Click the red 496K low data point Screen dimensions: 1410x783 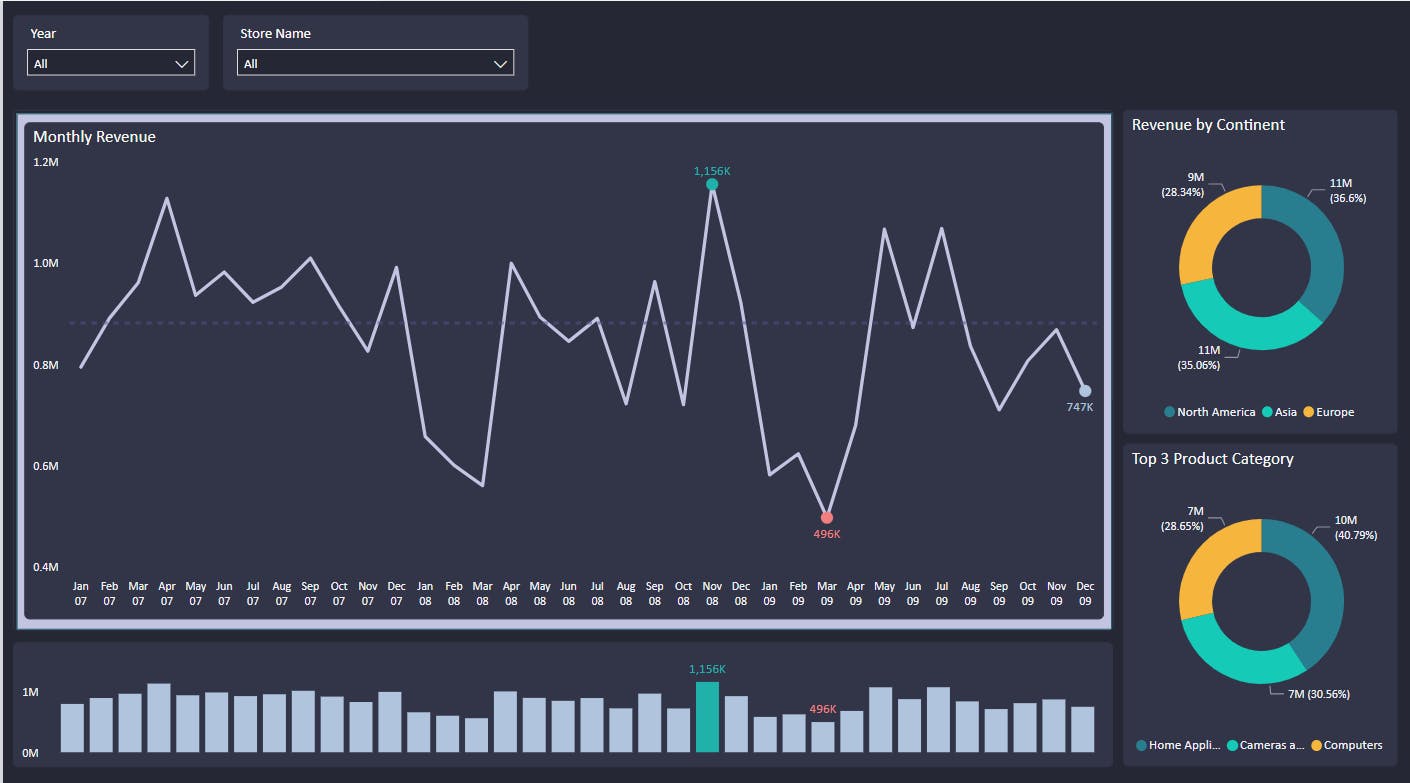(826, 517)
